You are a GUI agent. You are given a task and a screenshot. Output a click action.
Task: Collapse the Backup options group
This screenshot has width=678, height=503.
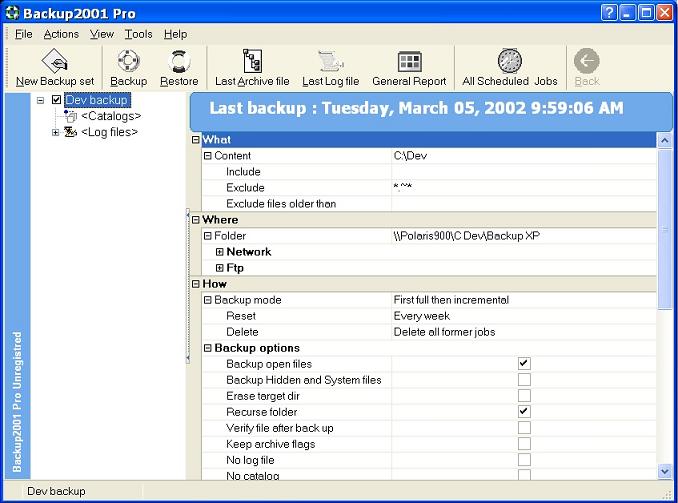[208, 348]
